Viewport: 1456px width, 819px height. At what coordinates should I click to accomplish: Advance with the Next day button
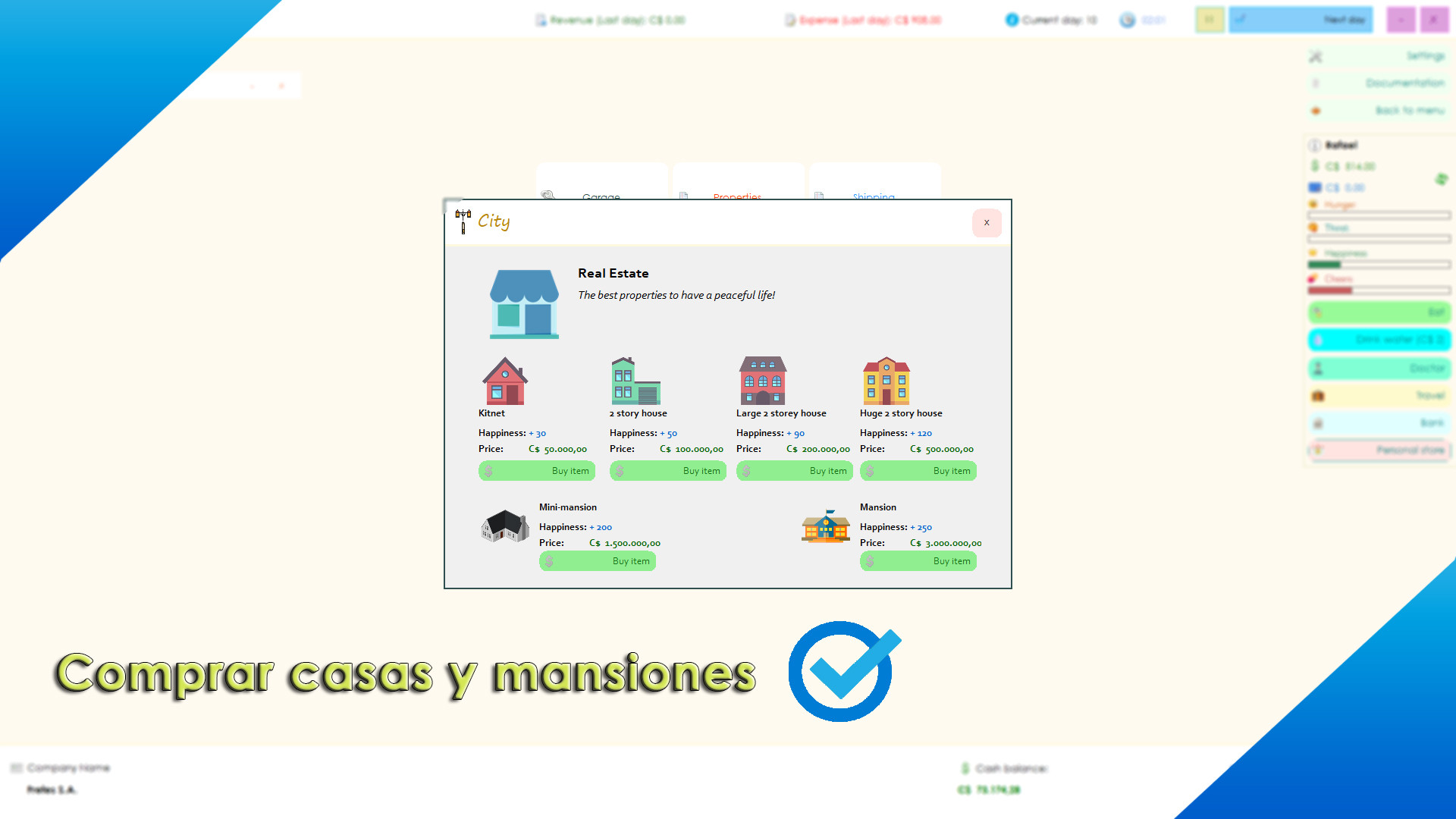pyautogui.click(x=1301, y=20)
